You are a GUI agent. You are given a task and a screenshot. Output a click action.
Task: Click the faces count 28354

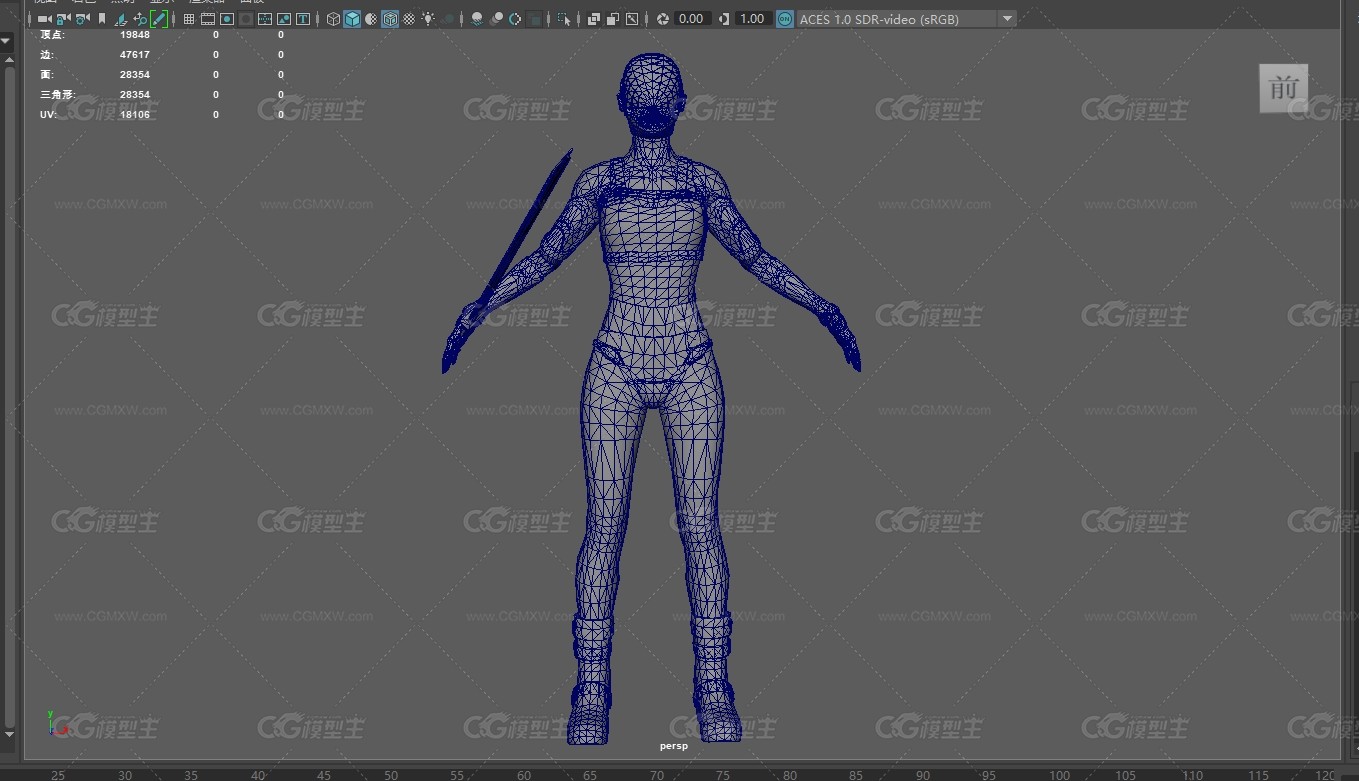[x=135, y=74]
